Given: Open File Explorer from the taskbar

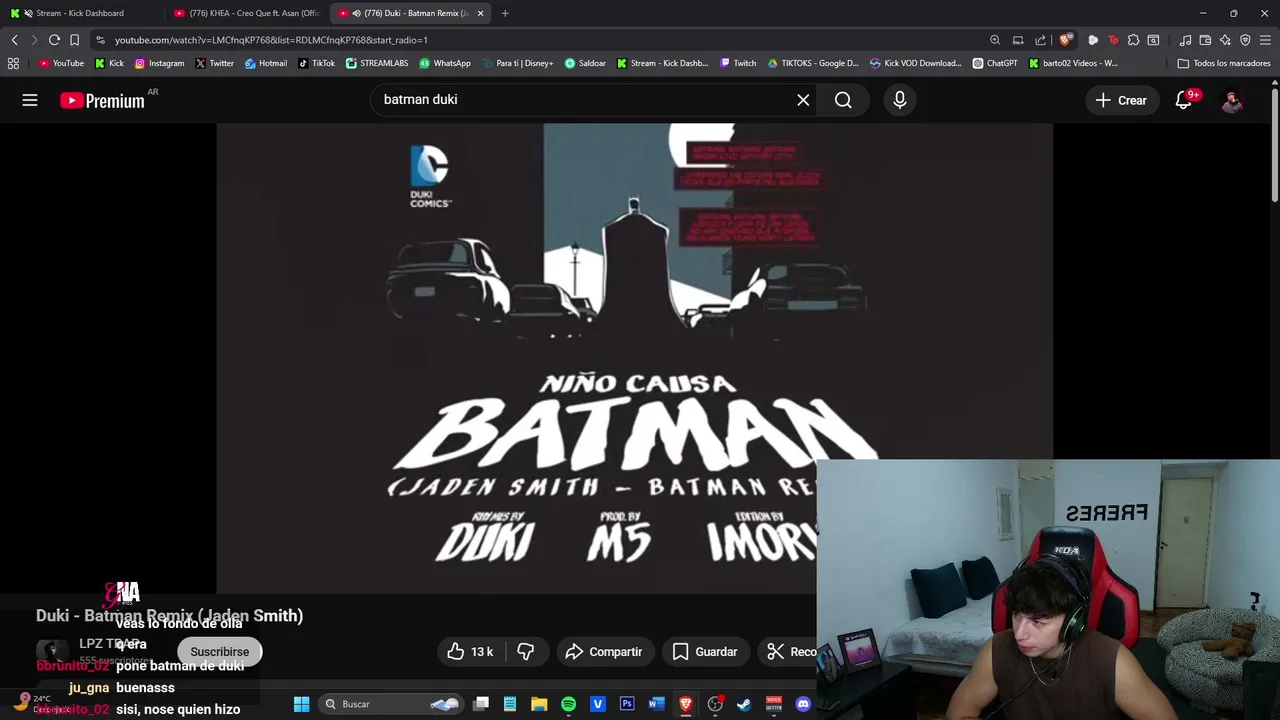Looking at the screenshot, I should [x=539, y=704].
